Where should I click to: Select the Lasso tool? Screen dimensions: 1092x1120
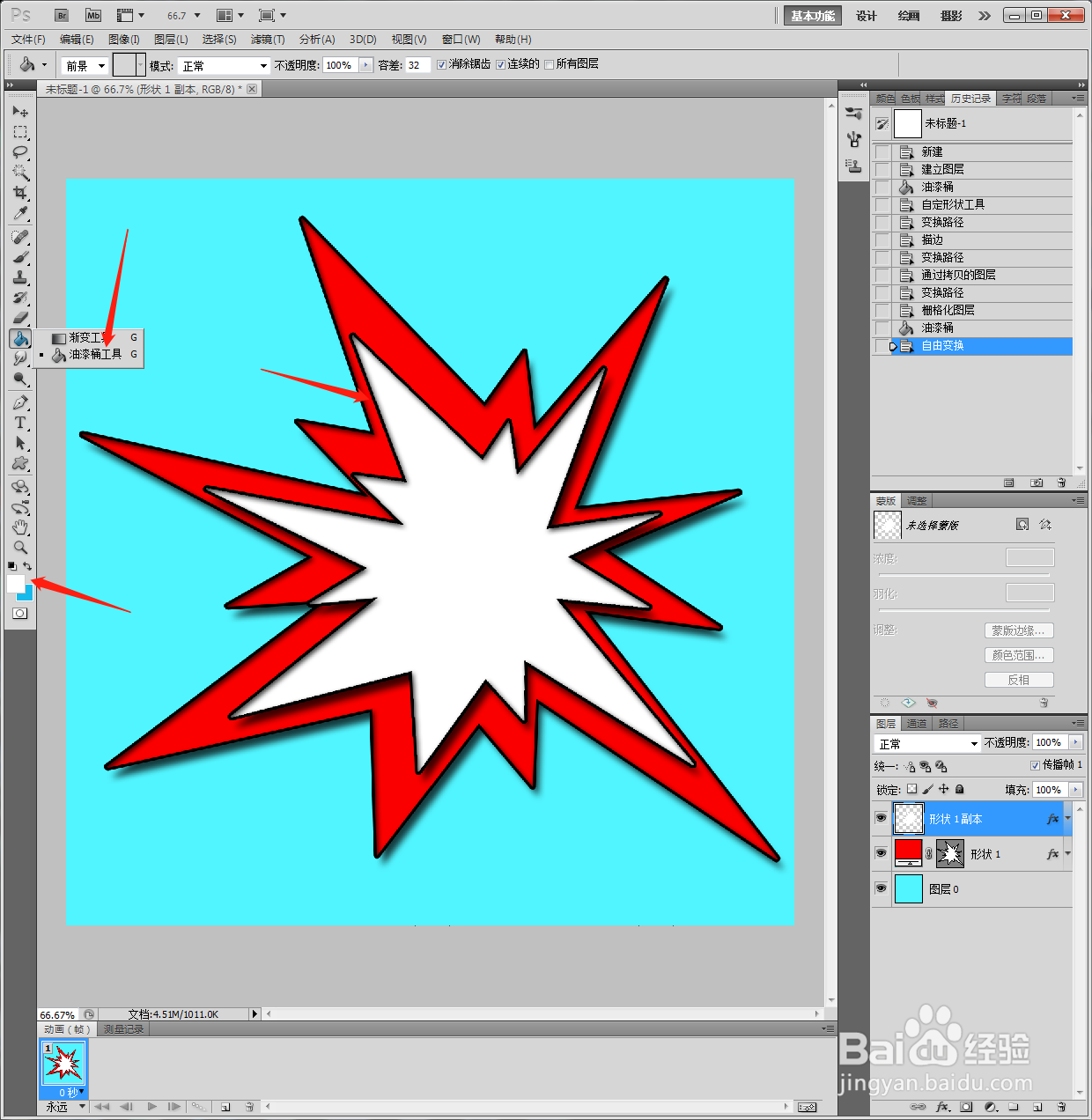coord(20,152)
